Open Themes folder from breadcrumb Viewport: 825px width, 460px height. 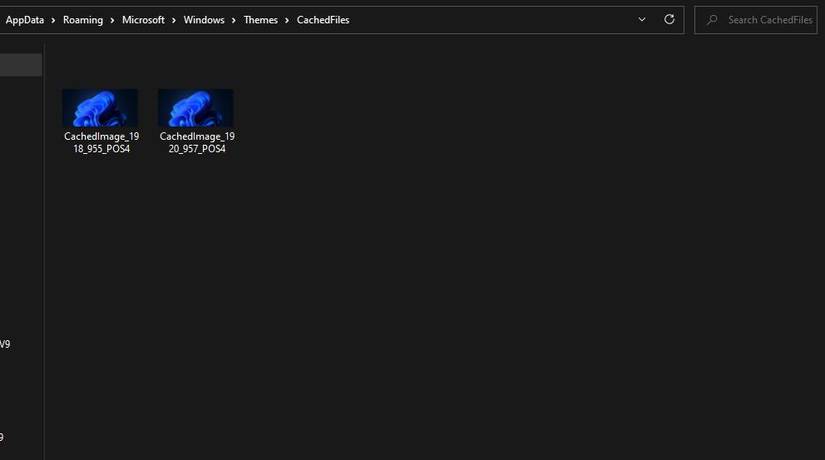260,20
